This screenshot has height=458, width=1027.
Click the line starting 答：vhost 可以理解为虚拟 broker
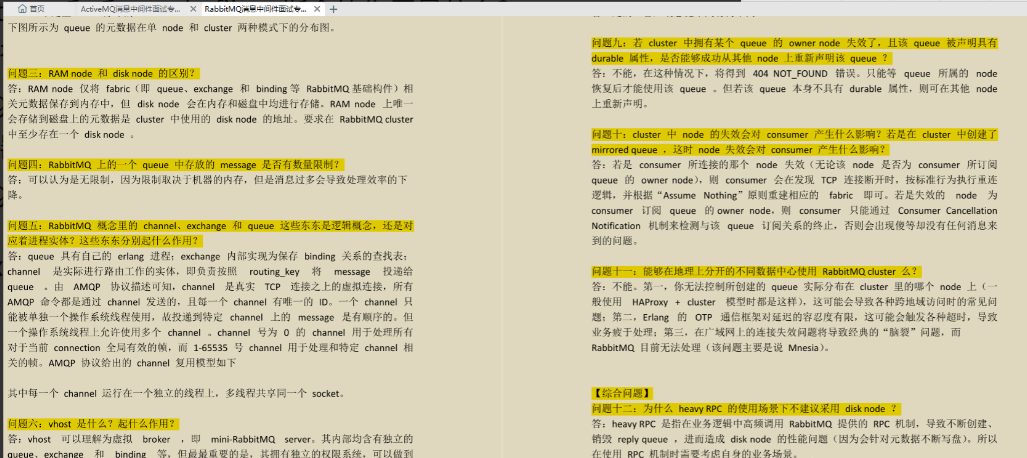click(x=210, y=438)
